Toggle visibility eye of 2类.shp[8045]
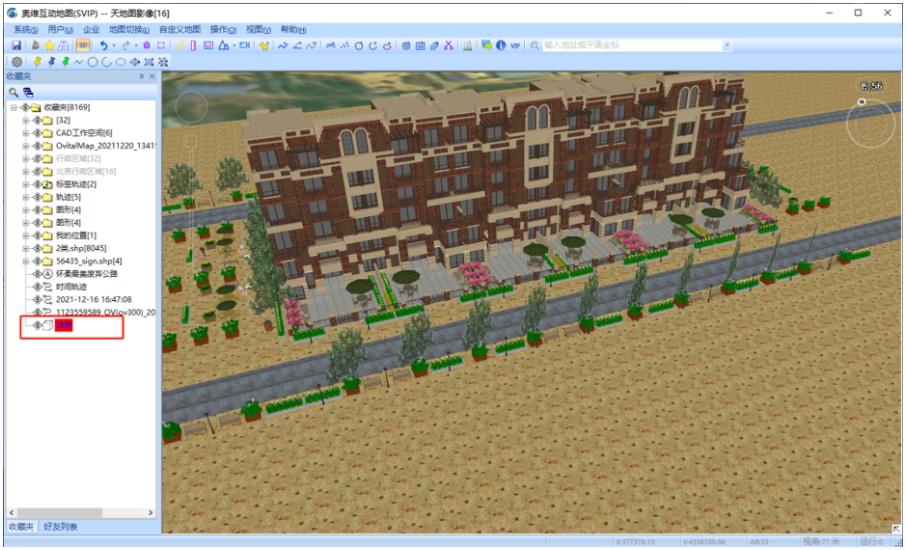Screen dimensions: 907x550 coord(36,248)
